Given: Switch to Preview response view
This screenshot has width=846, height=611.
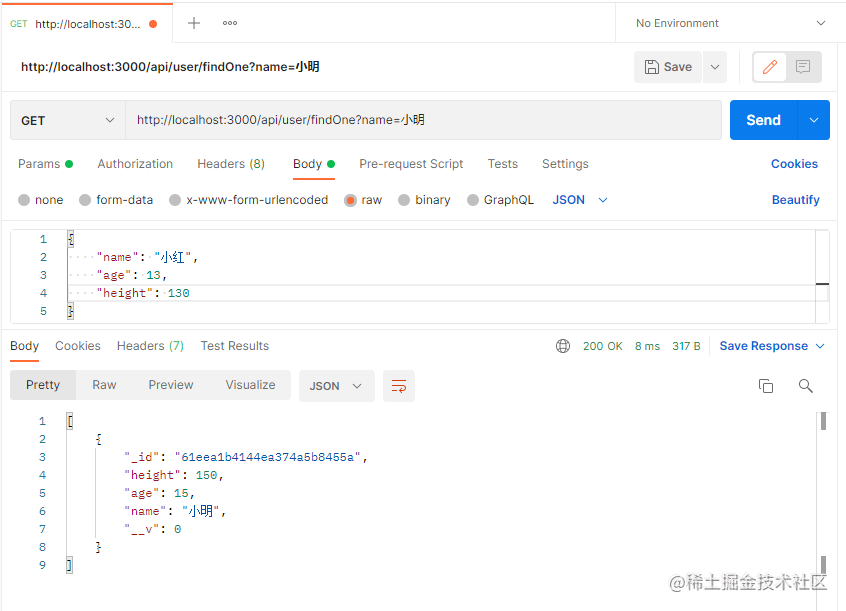Looking at the screenshot, I should [170, 385].
